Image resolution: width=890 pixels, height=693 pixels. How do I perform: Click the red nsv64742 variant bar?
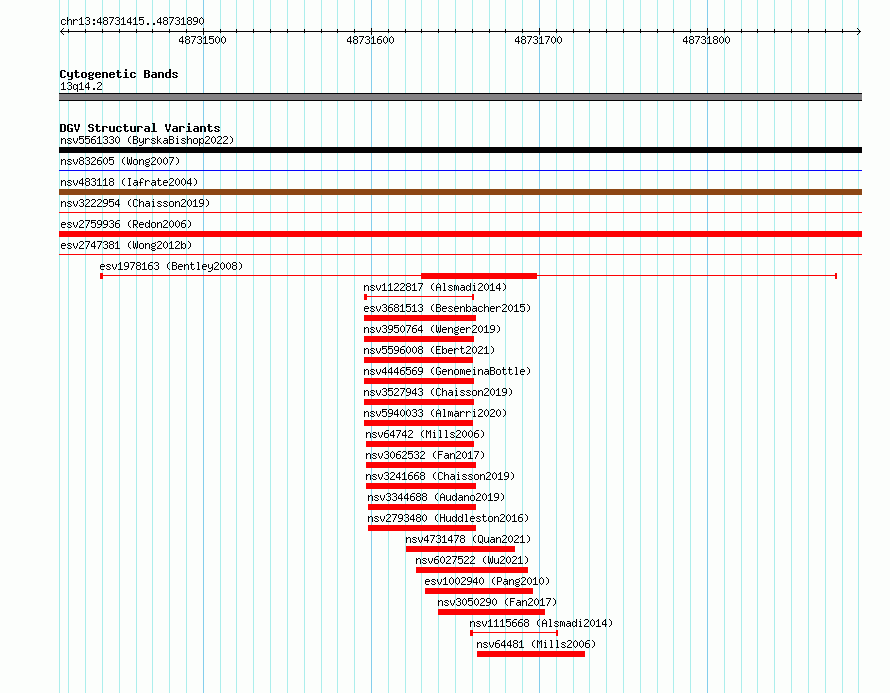coord(420,444)
